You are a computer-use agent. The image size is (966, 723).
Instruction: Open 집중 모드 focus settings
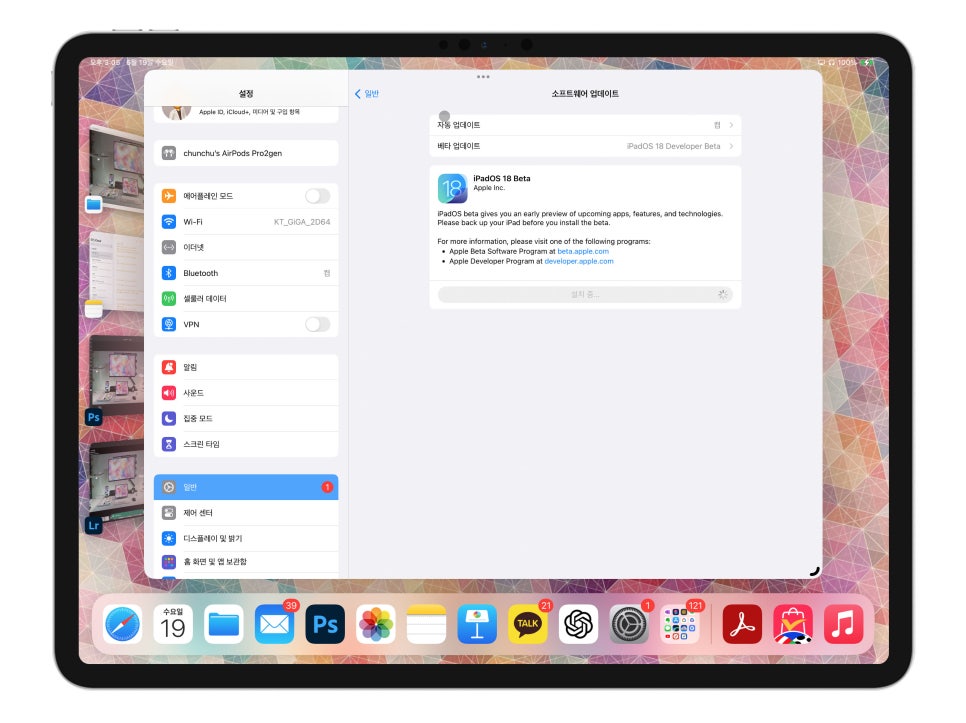(246, 418)
